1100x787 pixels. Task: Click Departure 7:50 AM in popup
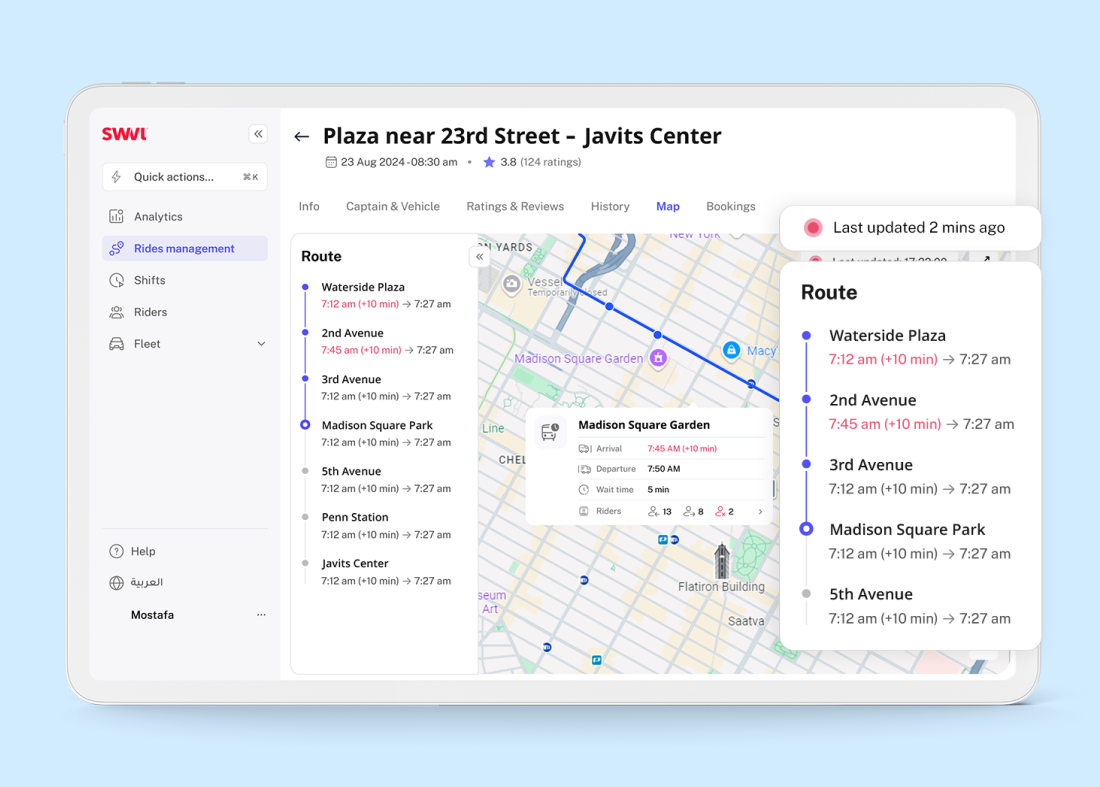pos(664,469)
